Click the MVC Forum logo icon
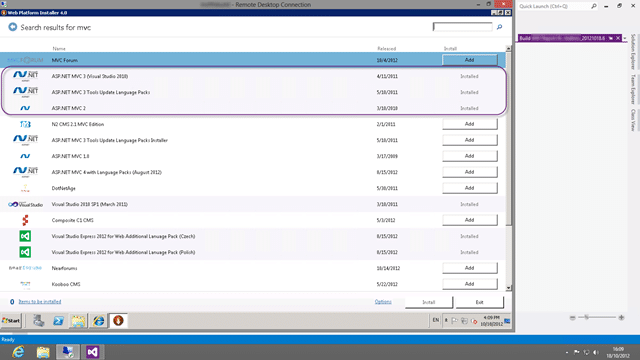Screen dimensions: 640x360 (x=25, y=60)
